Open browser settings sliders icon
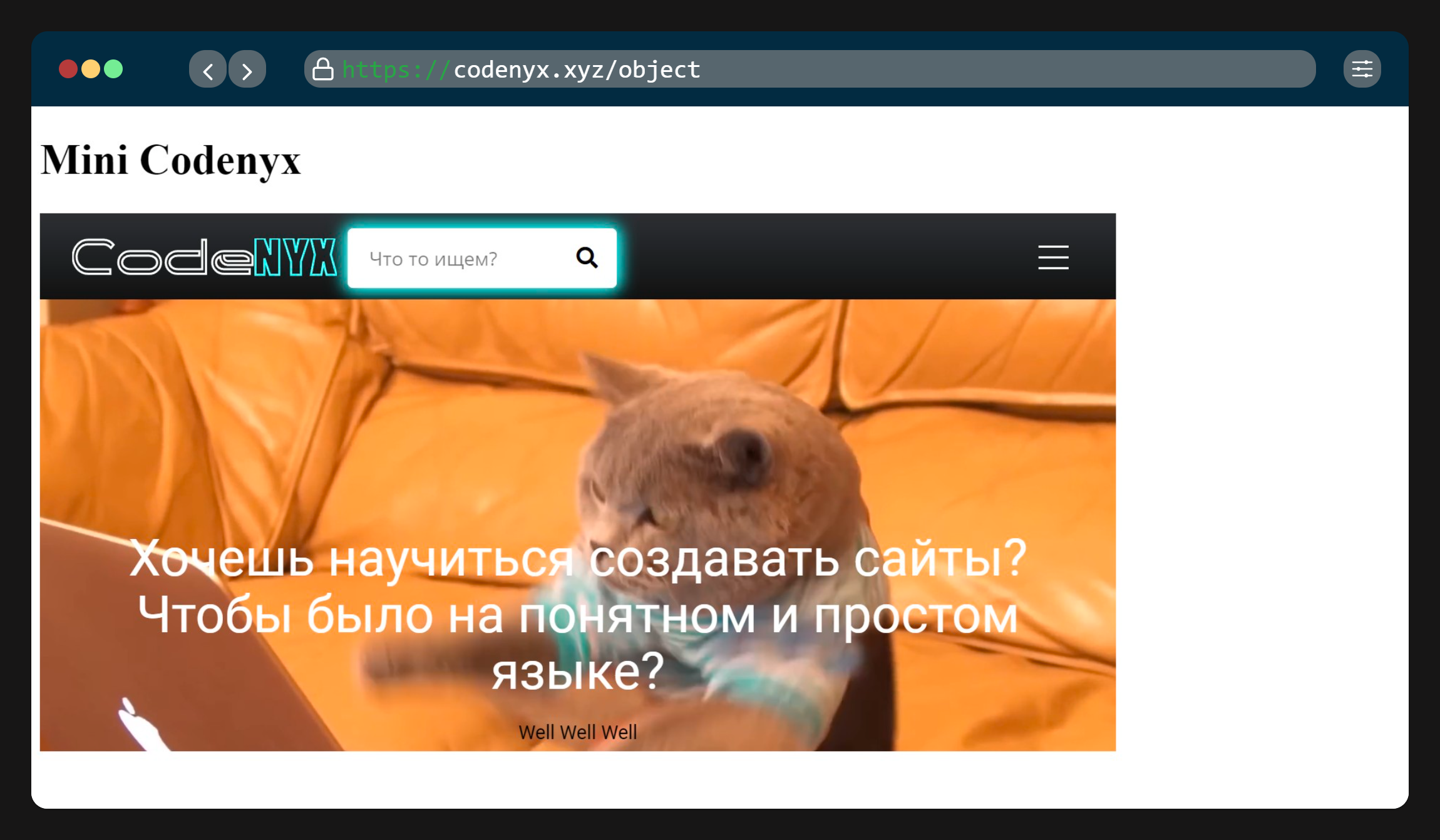 (x=1362, y=69)
